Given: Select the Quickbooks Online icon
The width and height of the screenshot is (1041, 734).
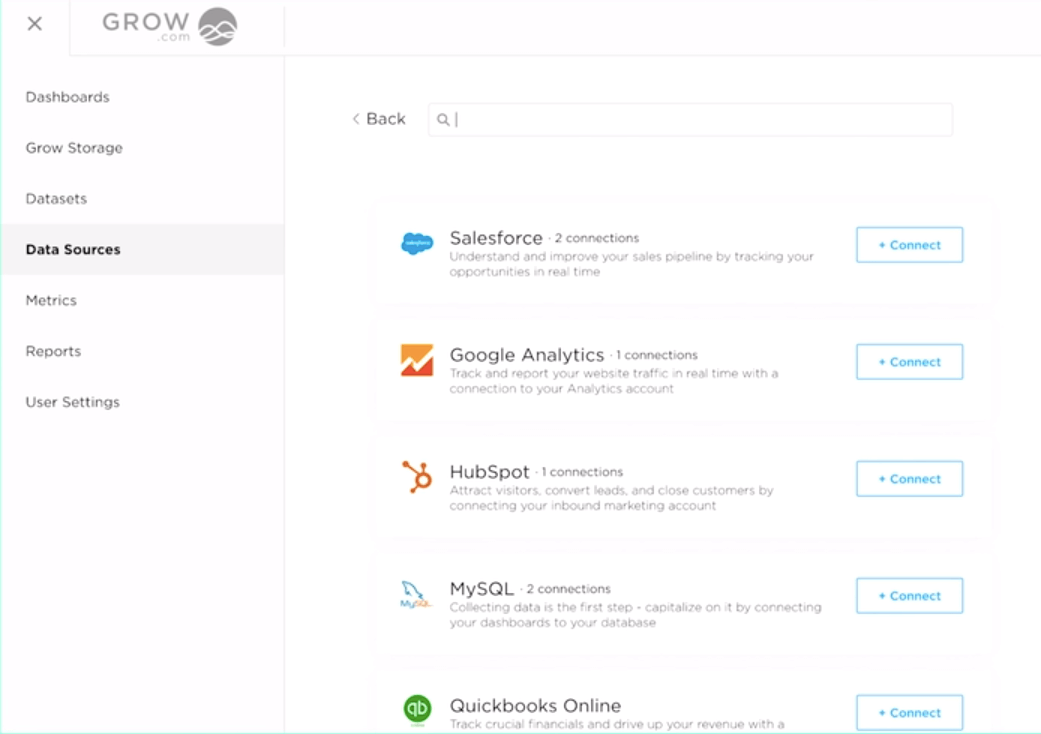Looking at the screenshot, I should [420, 710].
